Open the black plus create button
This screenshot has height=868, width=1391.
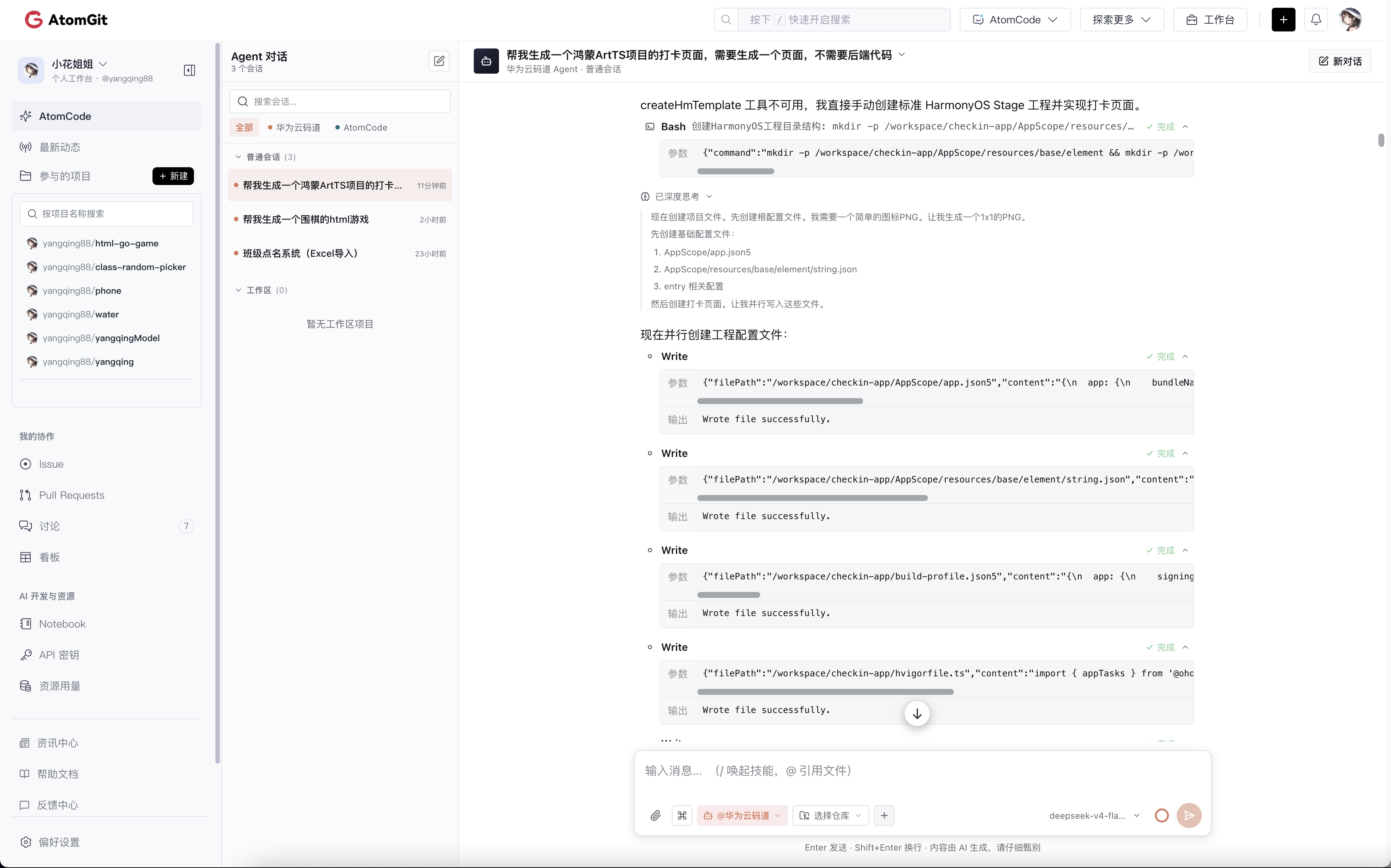1283,20
